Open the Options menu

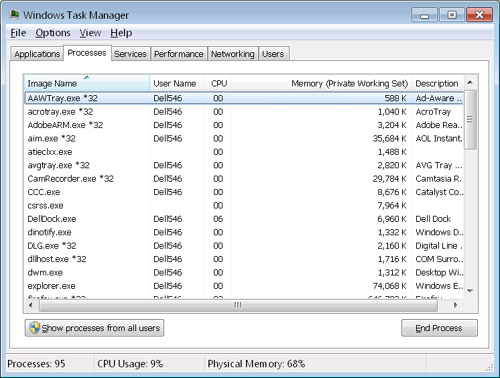53,33
